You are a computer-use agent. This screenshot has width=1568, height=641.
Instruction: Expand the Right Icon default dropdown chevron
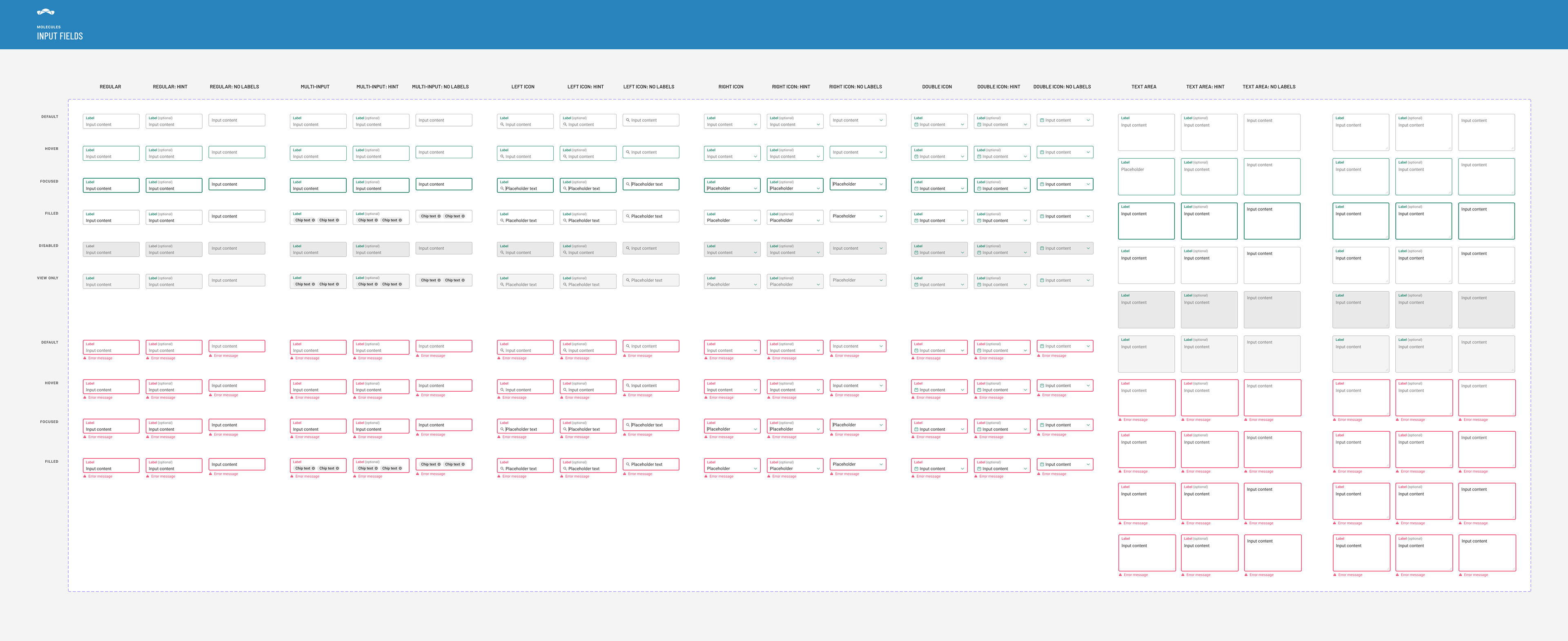point(755,125)
